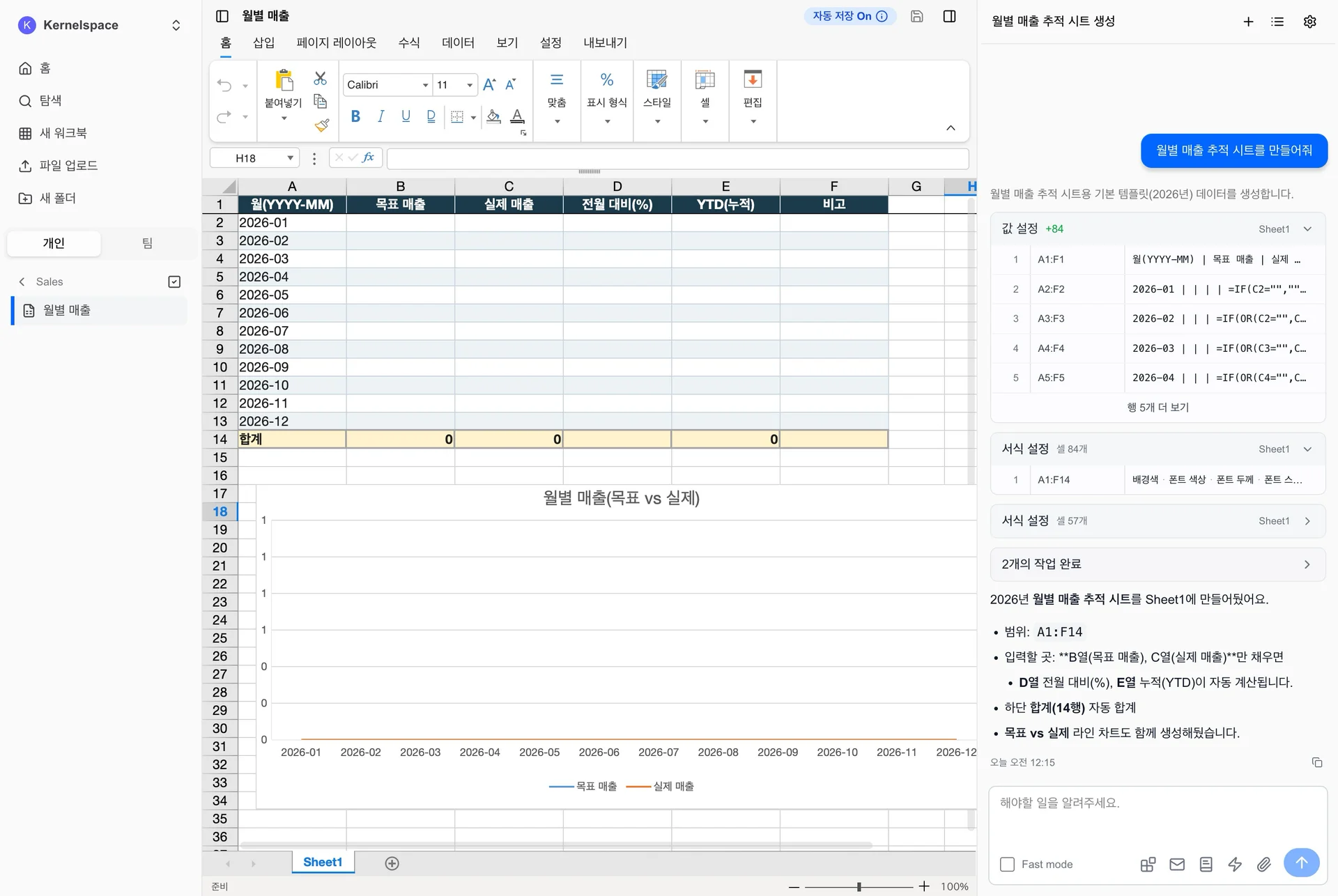Click the attach file paperclip icon
Screen dimensions: 1338x896
pyautogui.click(x=1263, y=864)
